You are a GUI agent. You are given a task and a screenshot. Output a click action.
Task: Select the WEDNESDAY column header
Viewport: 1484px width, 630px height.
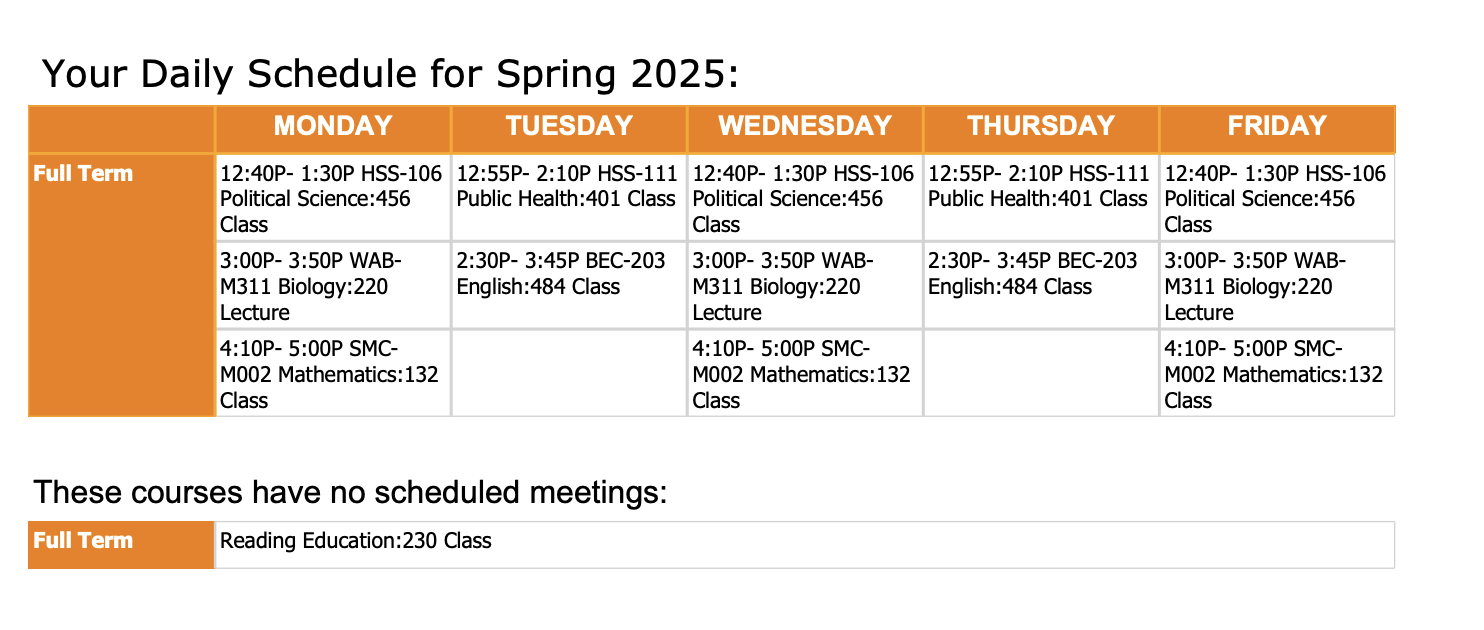805,126
